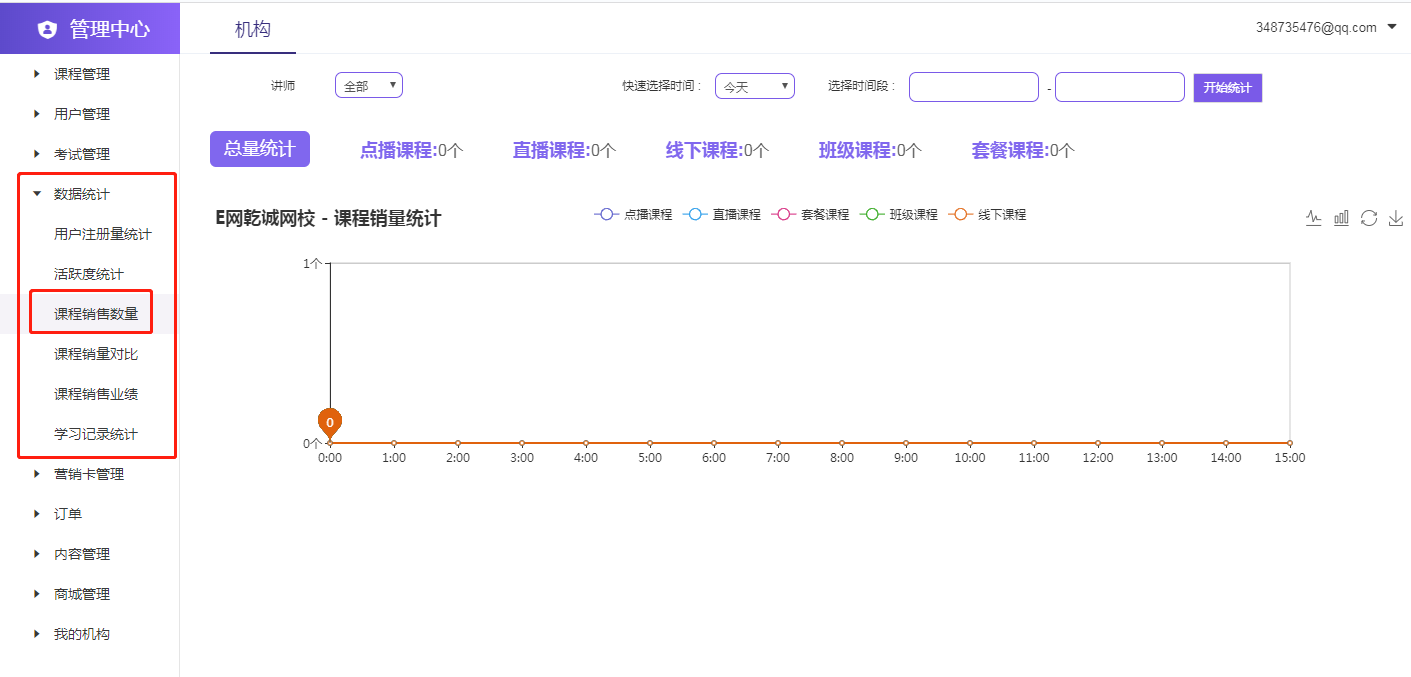1411x677 pixels.
Task: Hide 套餐课程 legend color series
Action: 810,214
